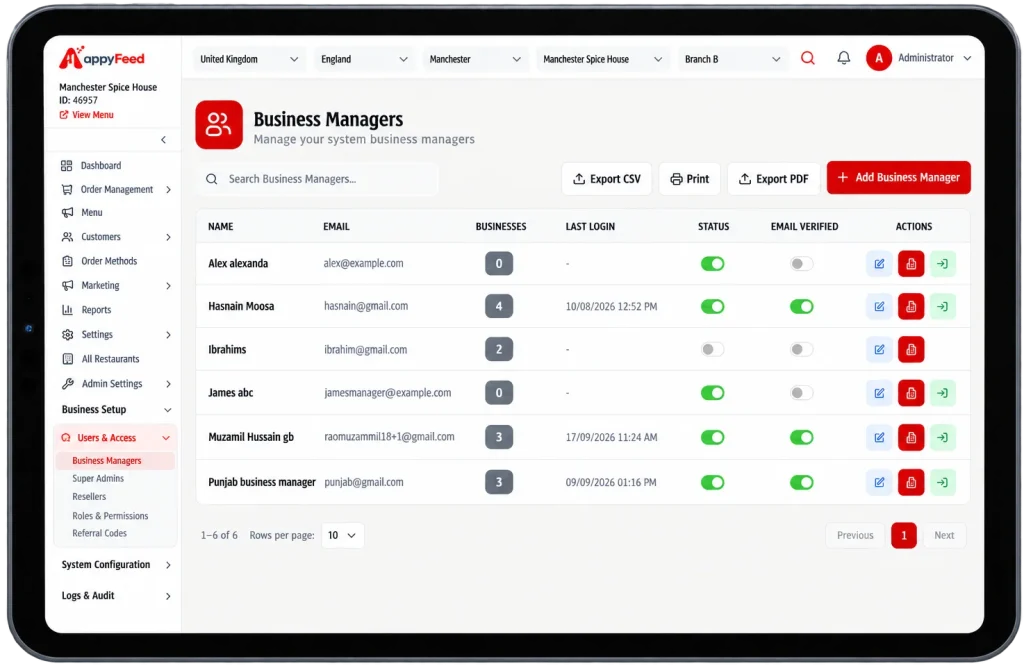Click the appyFeed logo
The image size is (1024, 668).
[102, 58]
